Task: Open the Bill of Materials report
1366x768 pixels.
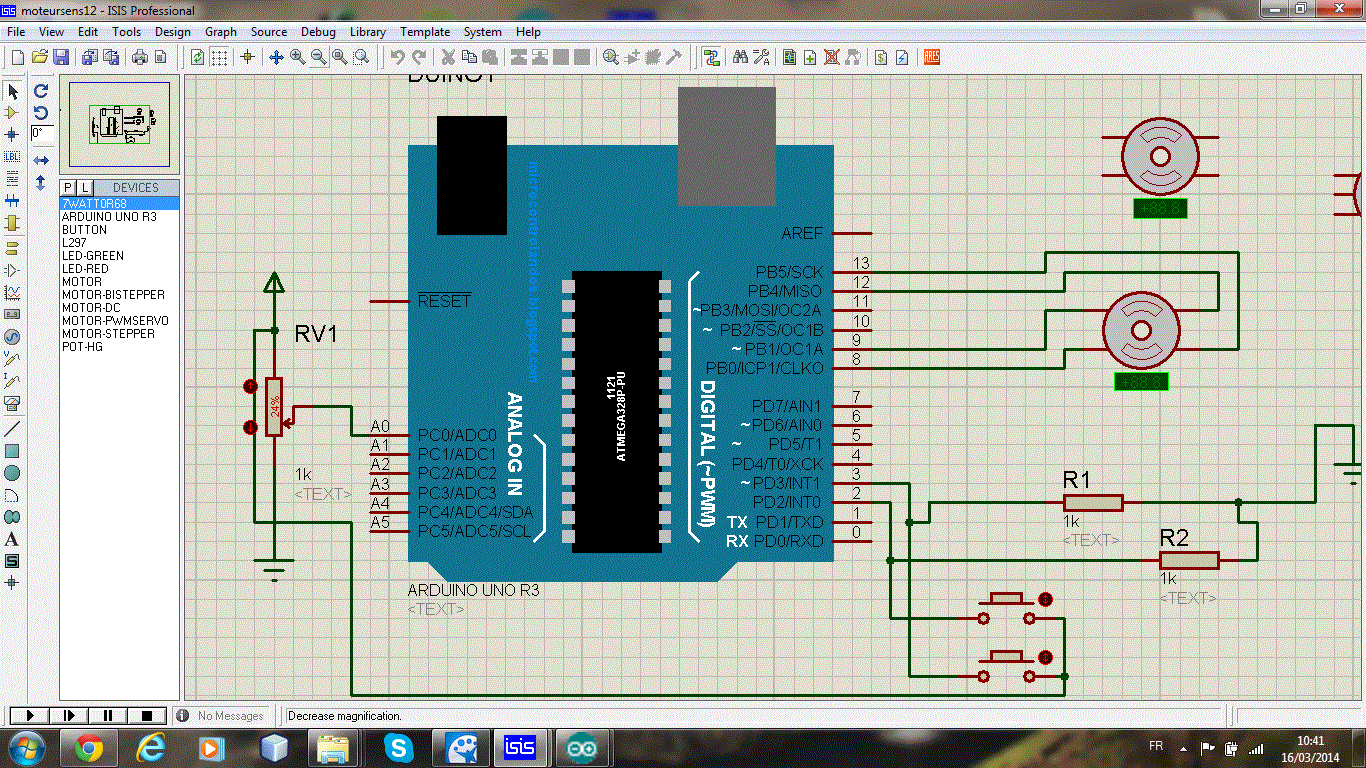Action: coord(880,57)
